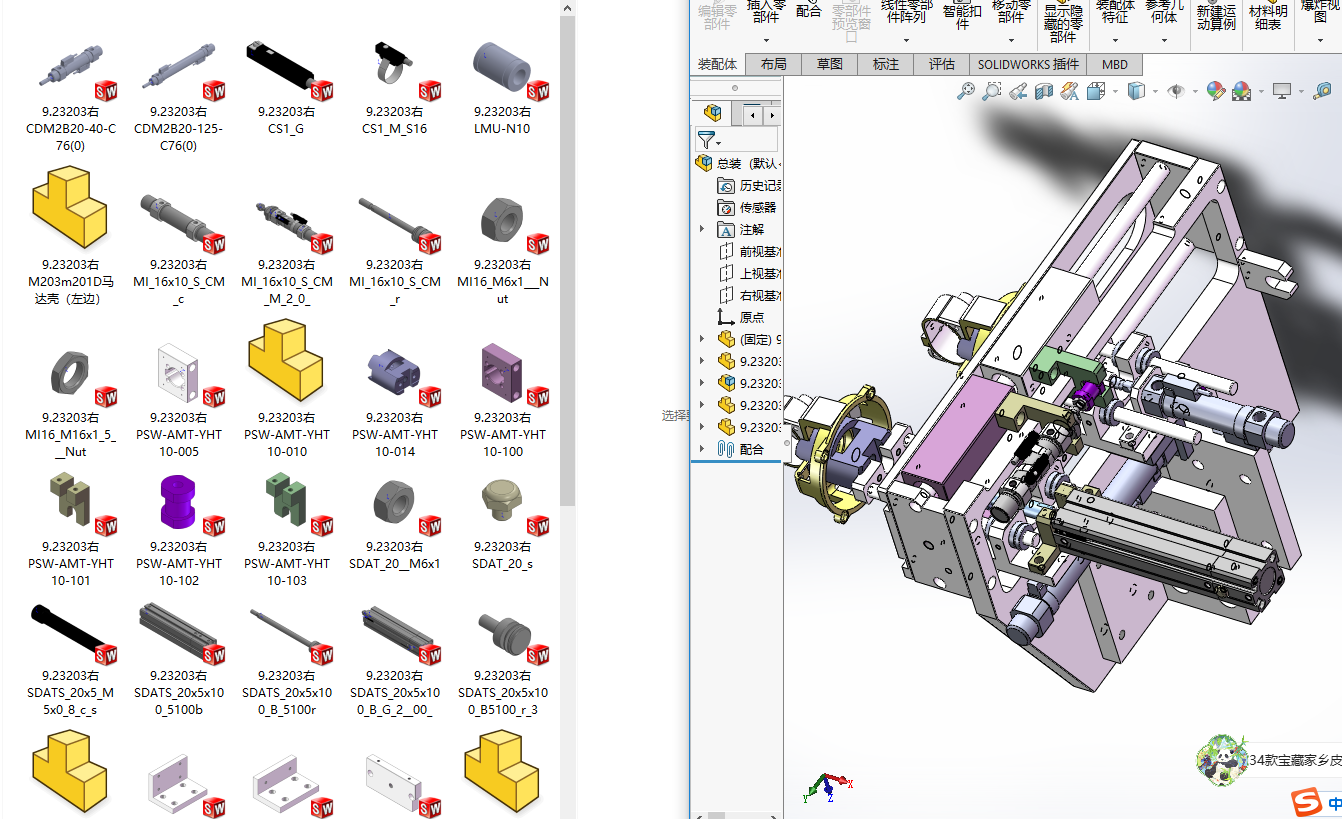The width and height of the screenshot is (1342, 819).
Task: Click the Zoom to Fit icon
Action: pyautogui.click(x=965, y=92)
